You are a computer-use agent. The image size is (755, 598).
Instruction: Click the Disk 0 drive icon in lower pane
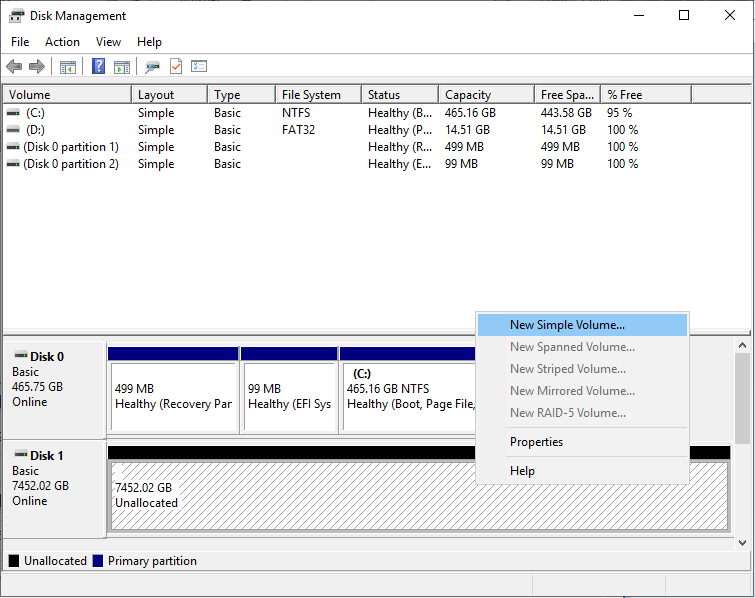pyautogui.click(x=21, y=356)
